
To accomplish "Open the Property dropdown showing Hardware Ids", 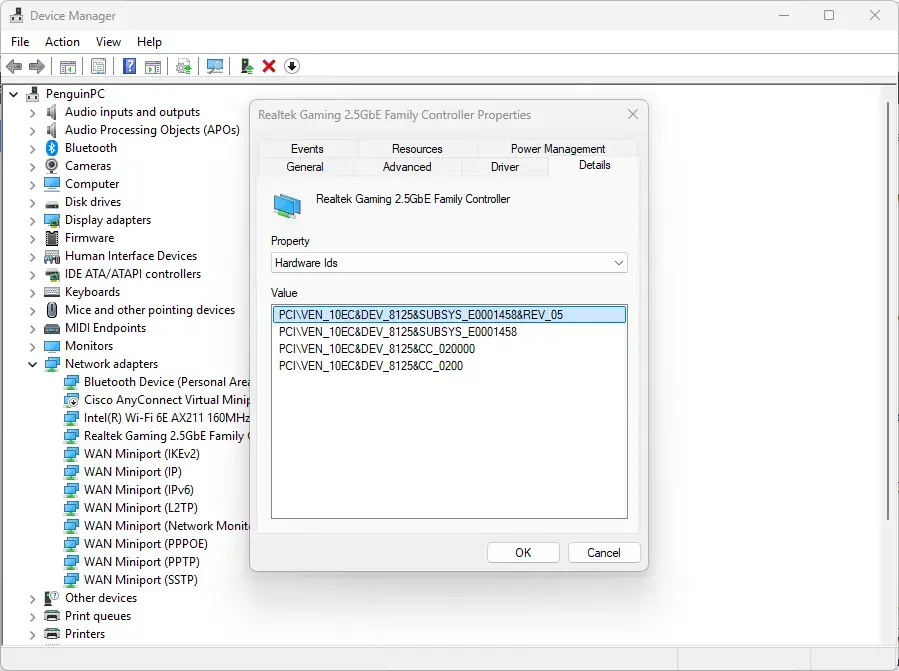I will [449, 263].
